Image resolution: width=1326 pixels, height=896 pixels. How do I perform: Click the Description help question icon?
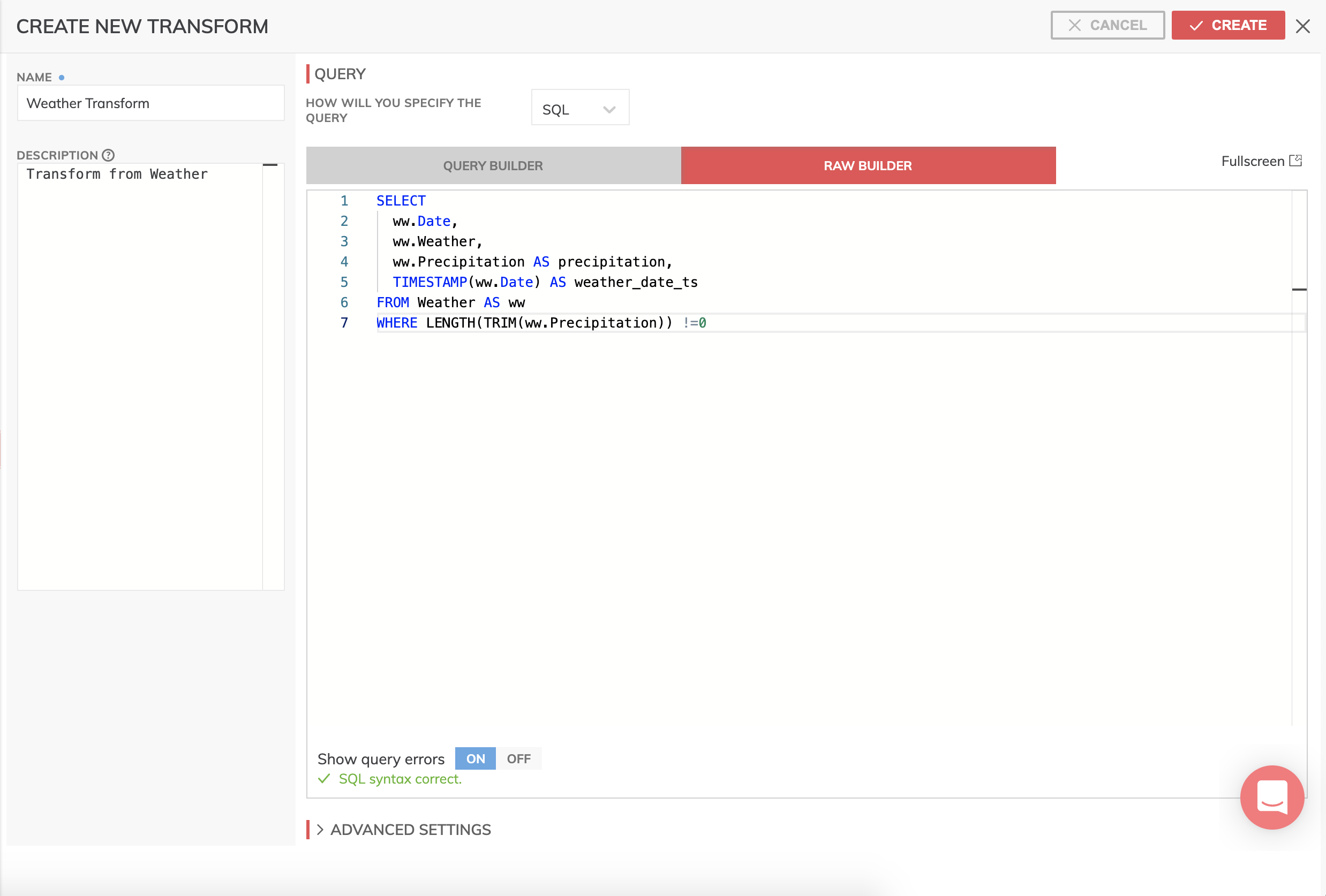tap(108, 155)
